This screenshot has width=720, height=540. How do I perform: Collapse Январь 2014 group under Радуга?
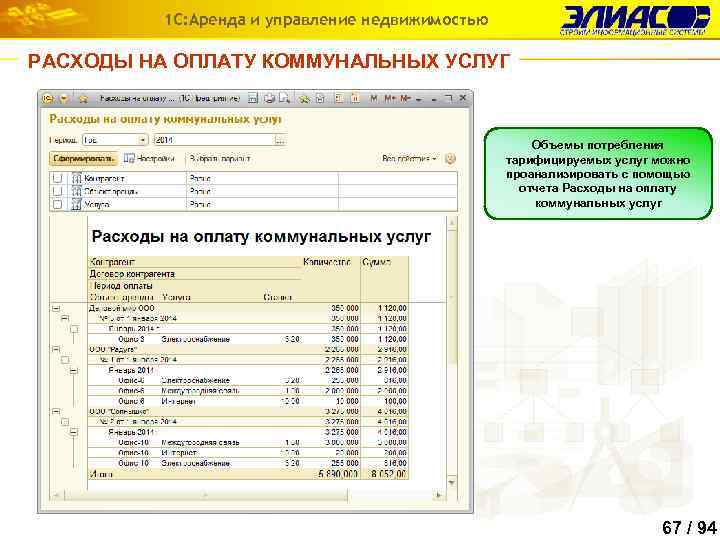coord(73,370)
